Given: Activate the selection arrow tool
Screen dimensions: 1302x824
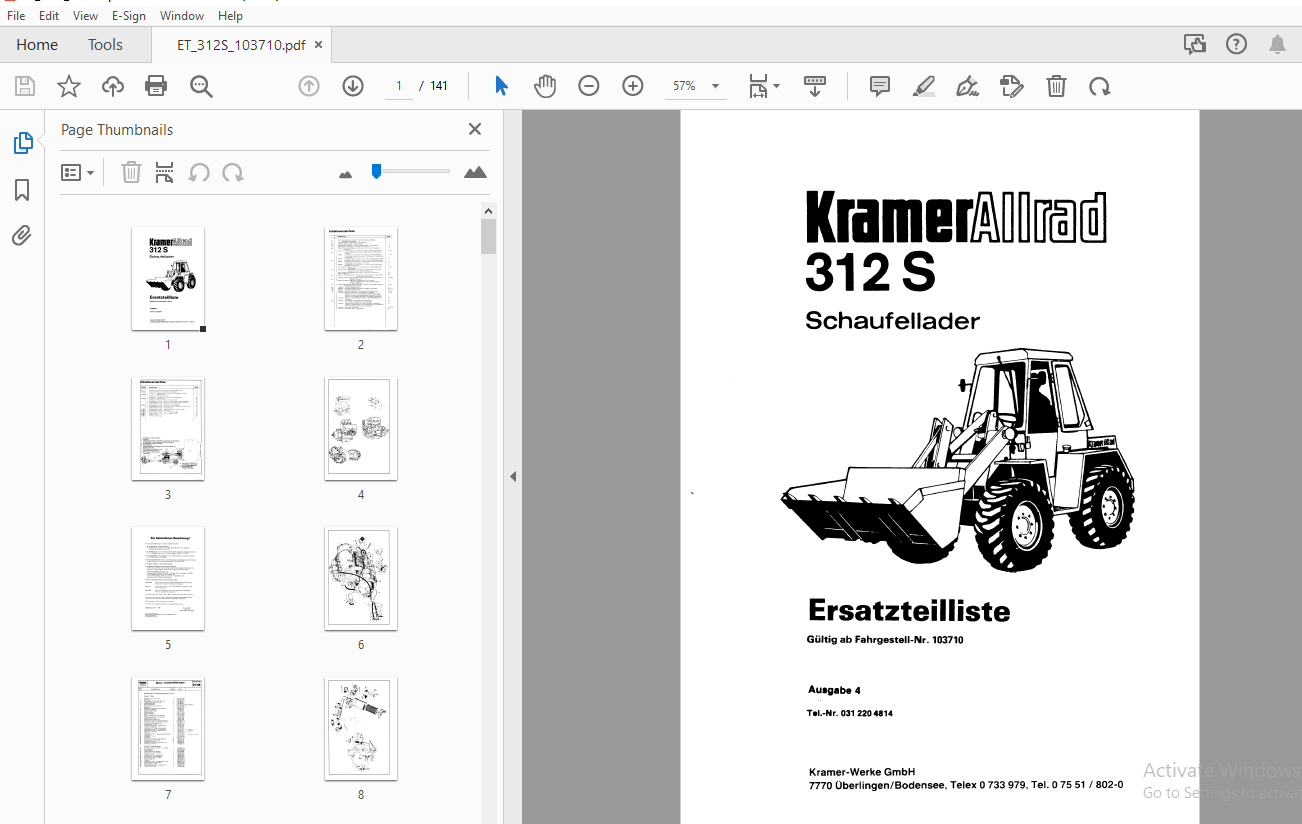Looking at the screenshot, I should [x=501, y=86].
